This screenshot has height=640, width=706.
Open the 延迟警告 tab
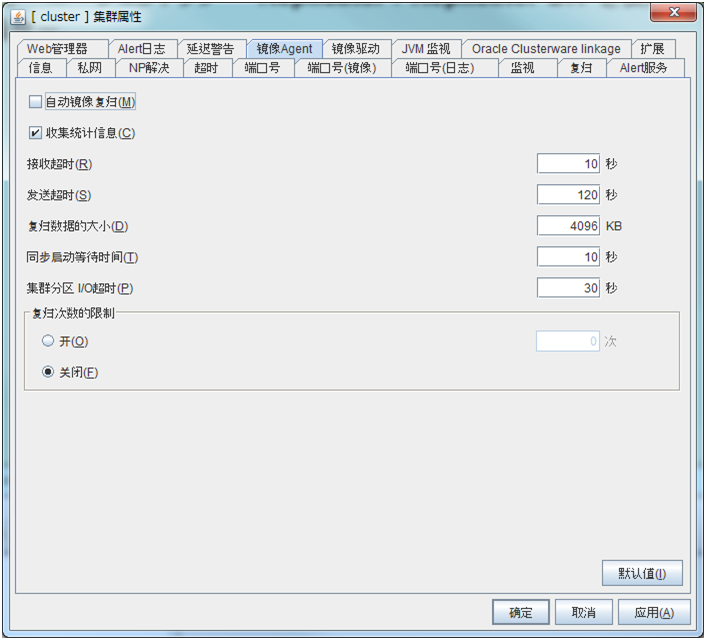coord(211,49)
